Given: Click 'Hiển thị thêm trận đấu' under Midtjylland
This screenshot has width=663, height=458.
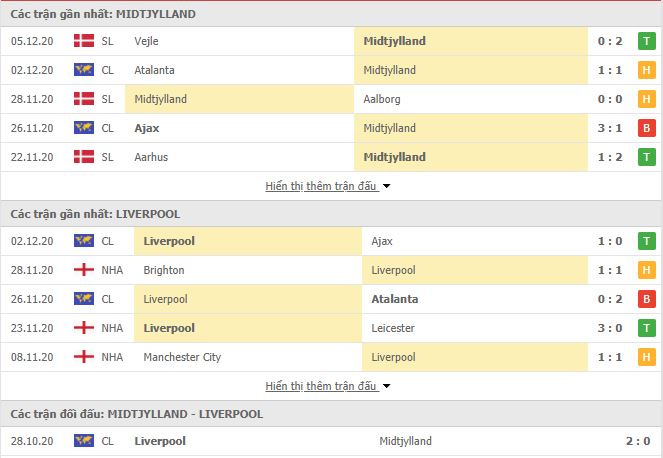Looking at the screenshot, I should [321, 186].
